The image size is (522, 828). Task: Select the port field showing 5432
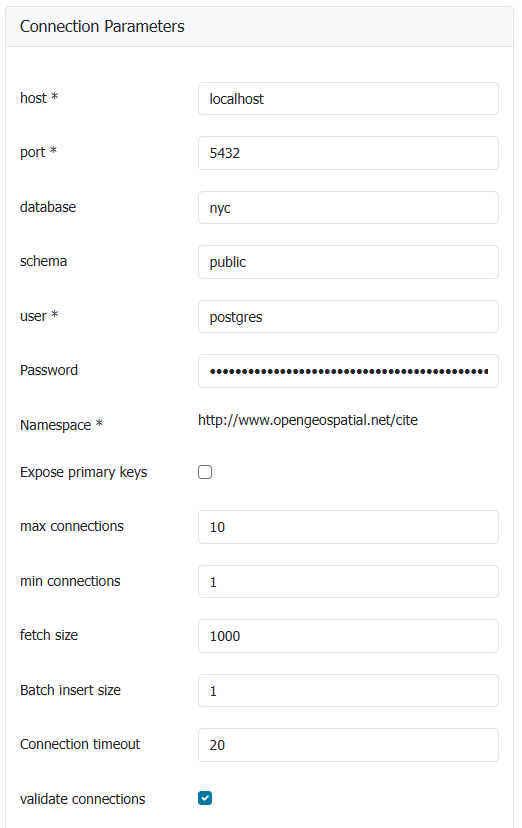348,153
